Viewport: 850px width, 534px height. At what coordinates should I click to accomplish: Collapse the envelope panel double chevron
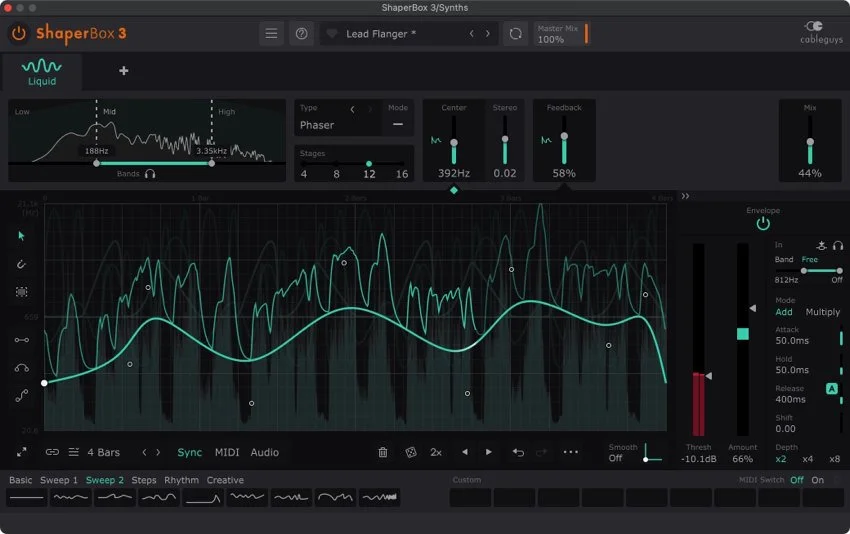pyautogui.click(x=685, y=196)
